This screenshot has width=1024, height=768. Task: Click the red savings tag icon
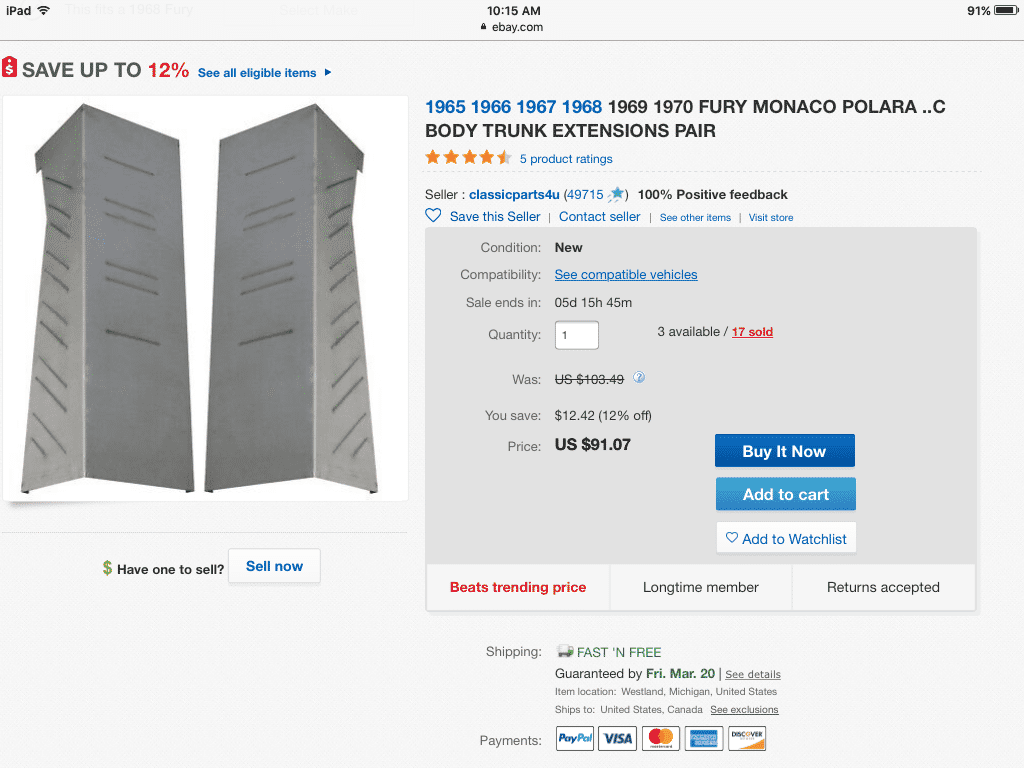click(x=10, y=68)
